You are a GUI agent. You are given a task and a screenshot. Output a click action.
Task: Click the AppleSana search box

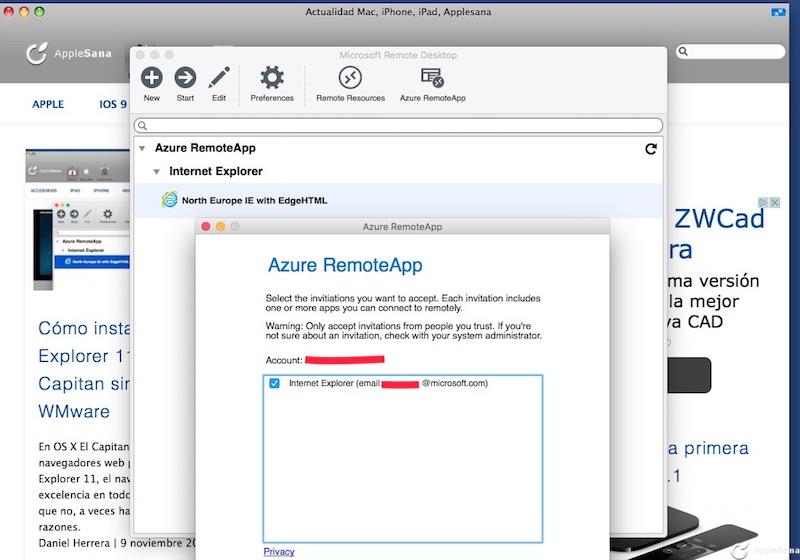pos(730,52)
